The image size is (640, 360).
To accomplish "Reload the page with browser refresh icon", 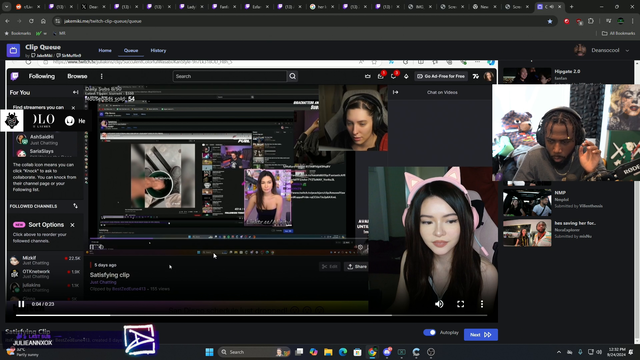I will point(31,21).
